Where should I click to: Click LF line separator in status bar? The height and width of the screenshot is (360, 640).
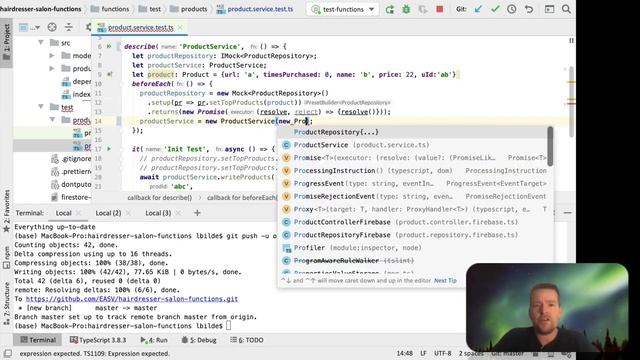click(423, 353)
